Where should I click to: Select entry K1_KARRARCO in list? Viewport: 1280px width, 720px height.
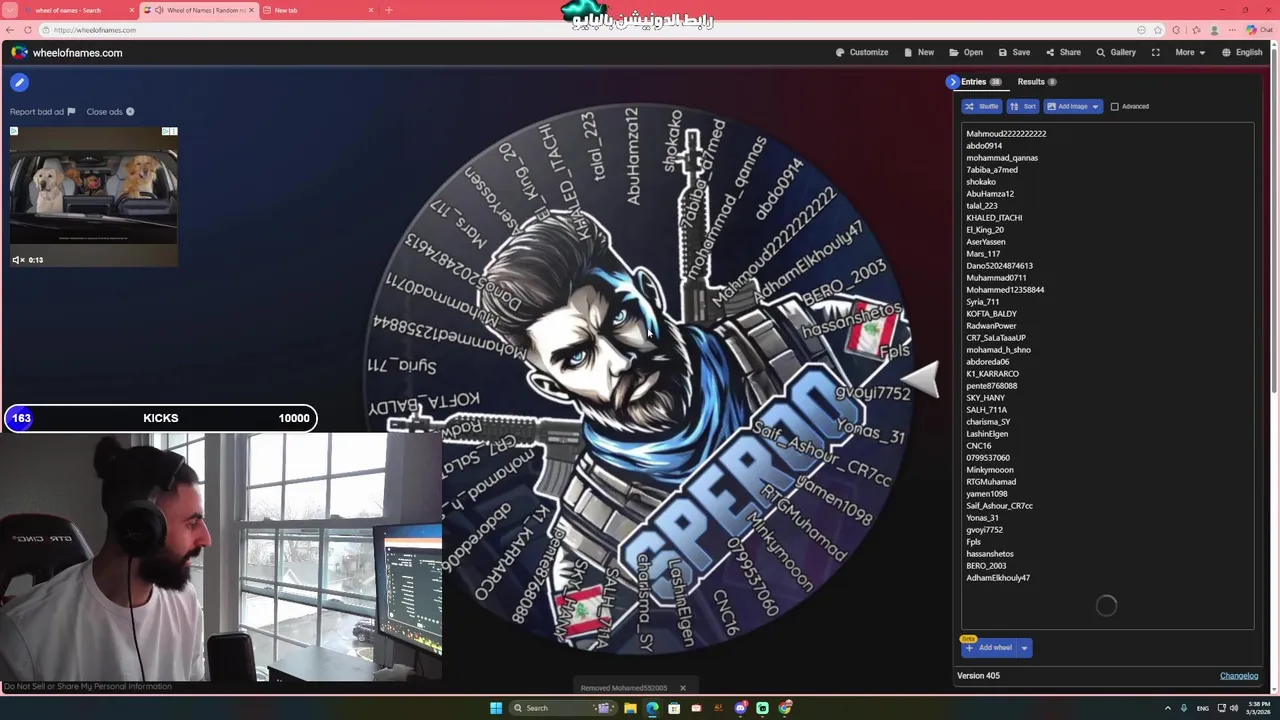pyautogui.click(x=992, y=374)
